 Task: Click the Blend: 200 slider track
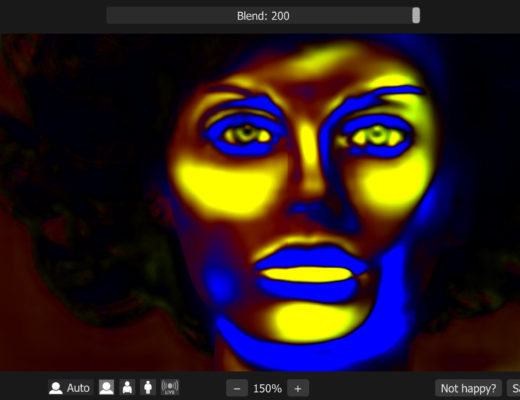263,16
